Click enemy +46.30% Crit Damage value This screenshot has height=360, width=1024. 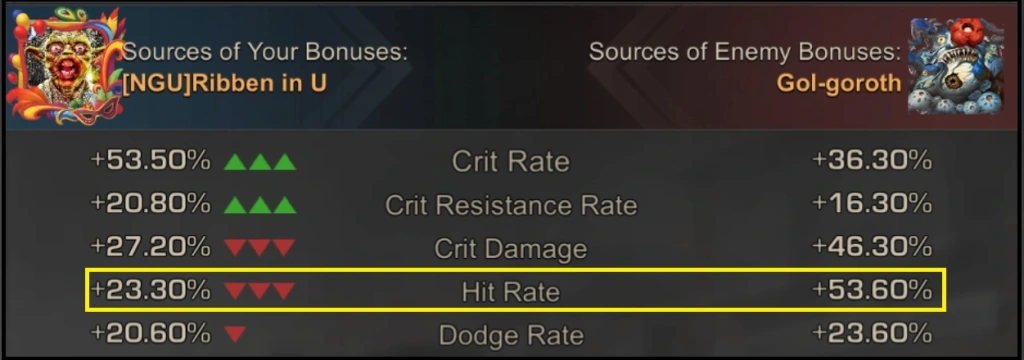point(872,248)
